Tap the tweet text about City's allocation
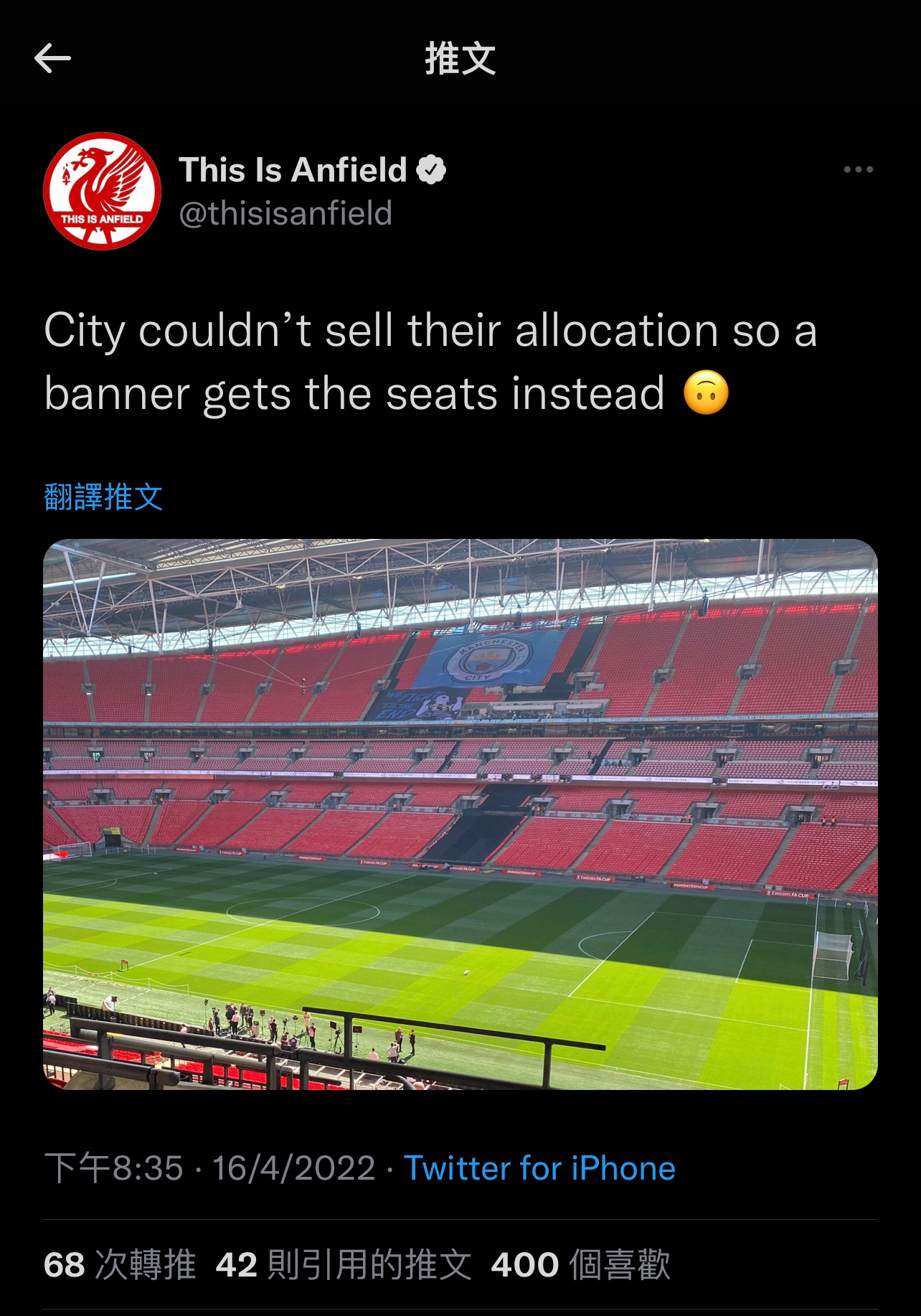The height and width of the screenshot is (1316, 921). (430, 362)
